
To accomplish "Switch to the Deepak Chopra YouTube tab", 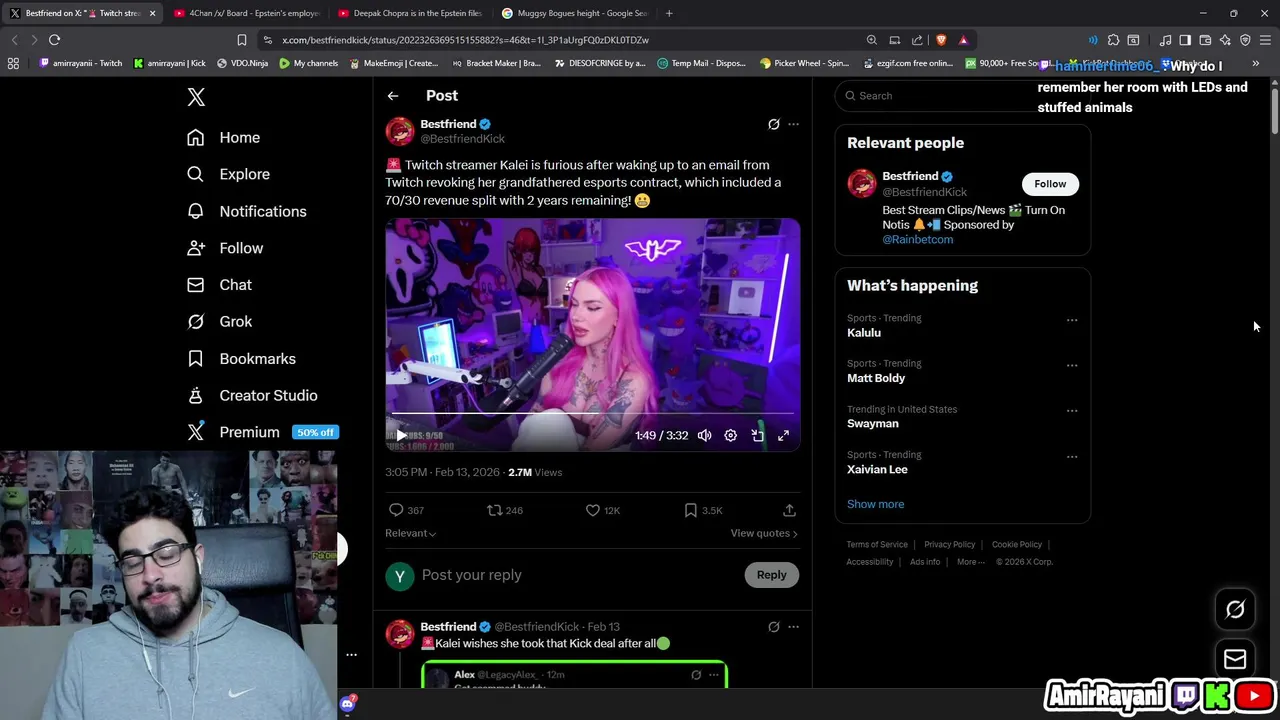I will pos(410,13).
